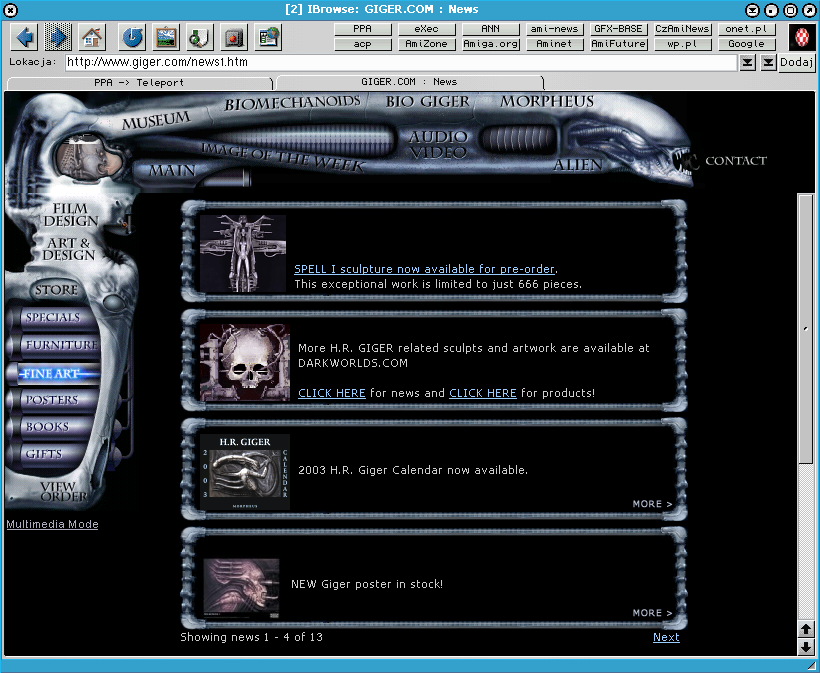Visit the MORPHEUS section

click(x=547, y=101)
